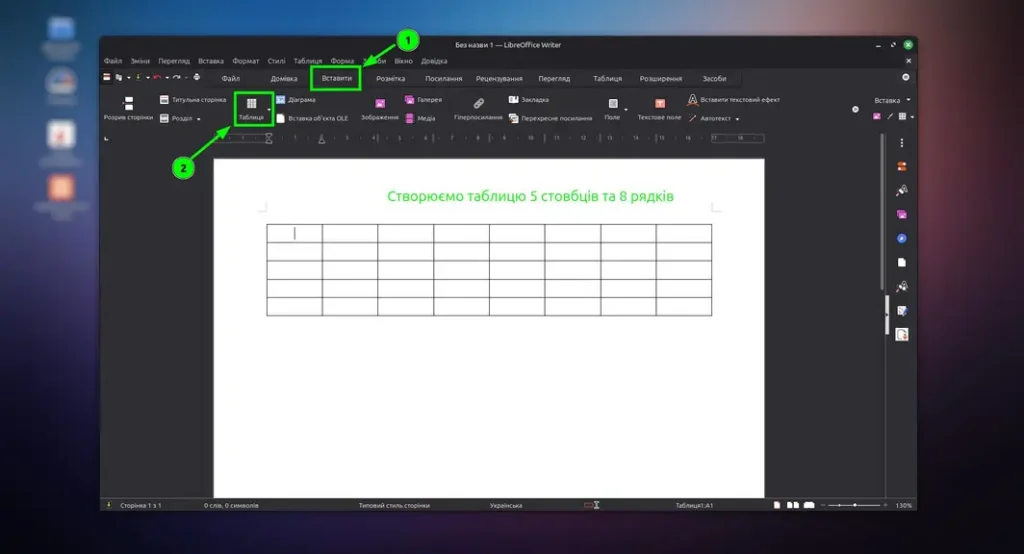Expand the arrow beside the small table icon

(912, 117)
